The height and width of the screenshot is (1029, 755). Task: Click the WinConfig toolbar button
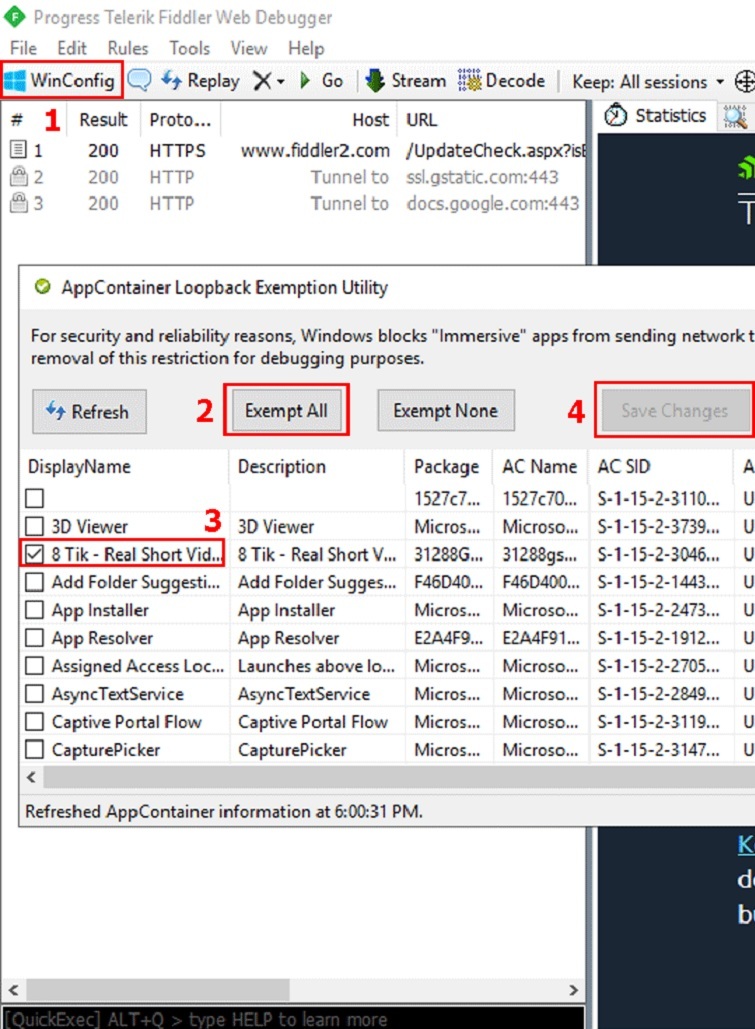tap(62, 81)
